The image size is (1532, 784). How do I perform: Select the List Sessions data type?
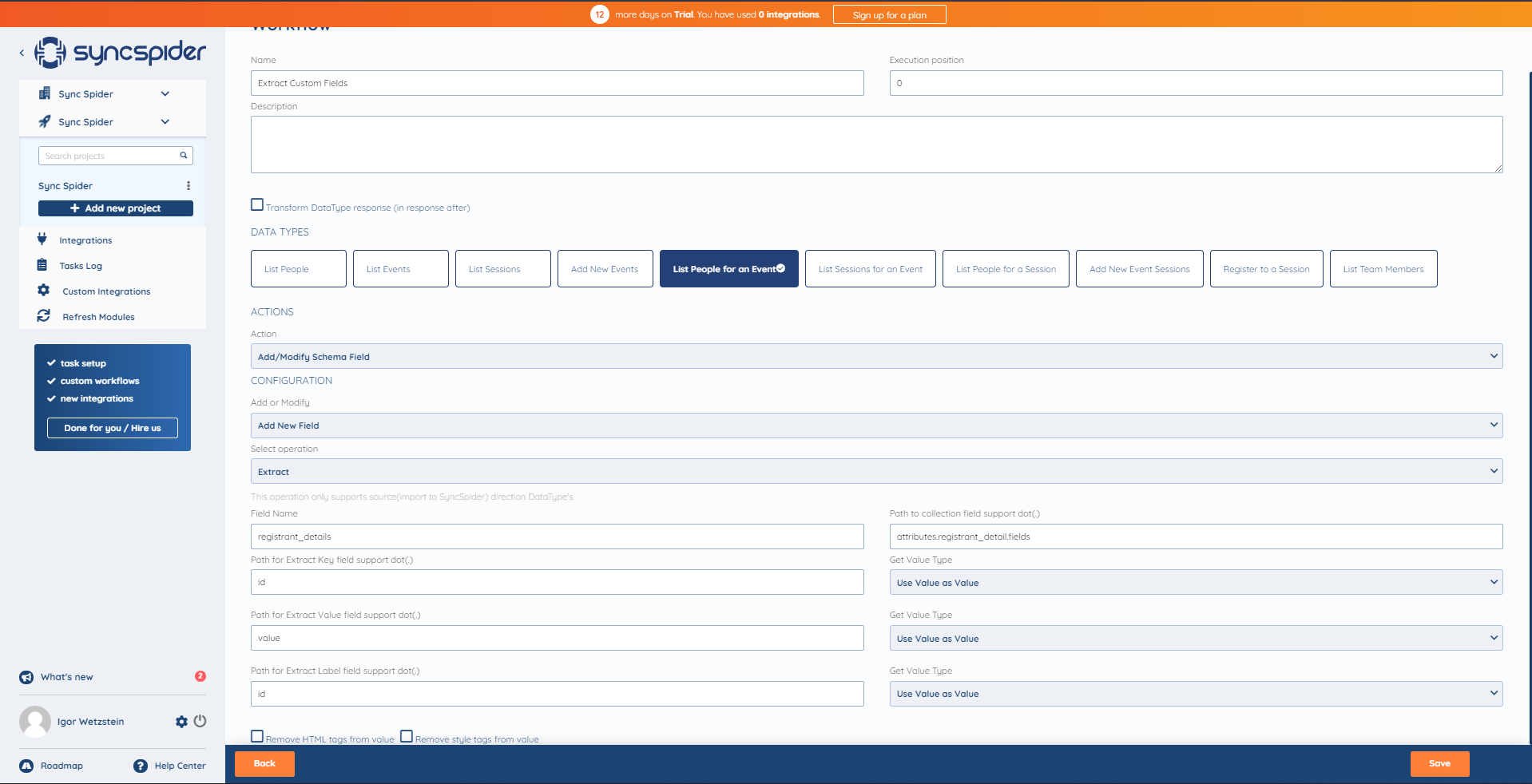(x=503, y=269)
